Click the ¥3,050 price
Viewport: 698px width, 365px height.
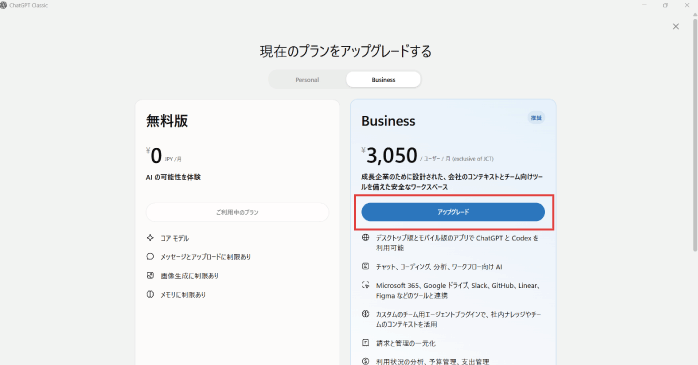pyautogui.click(x=390, y=155)
